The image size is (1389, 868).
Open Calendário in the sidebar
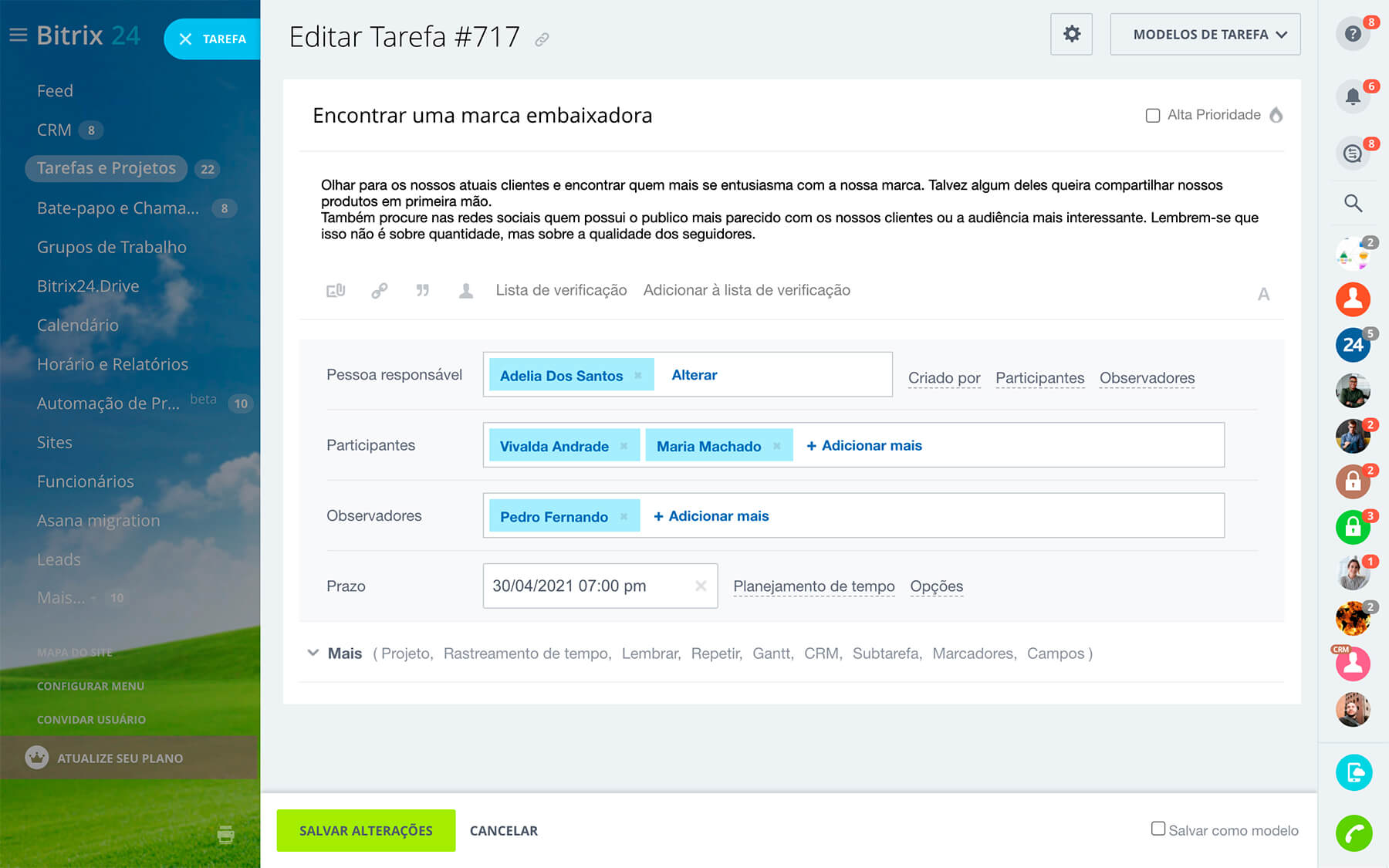(x=78, y=326)
